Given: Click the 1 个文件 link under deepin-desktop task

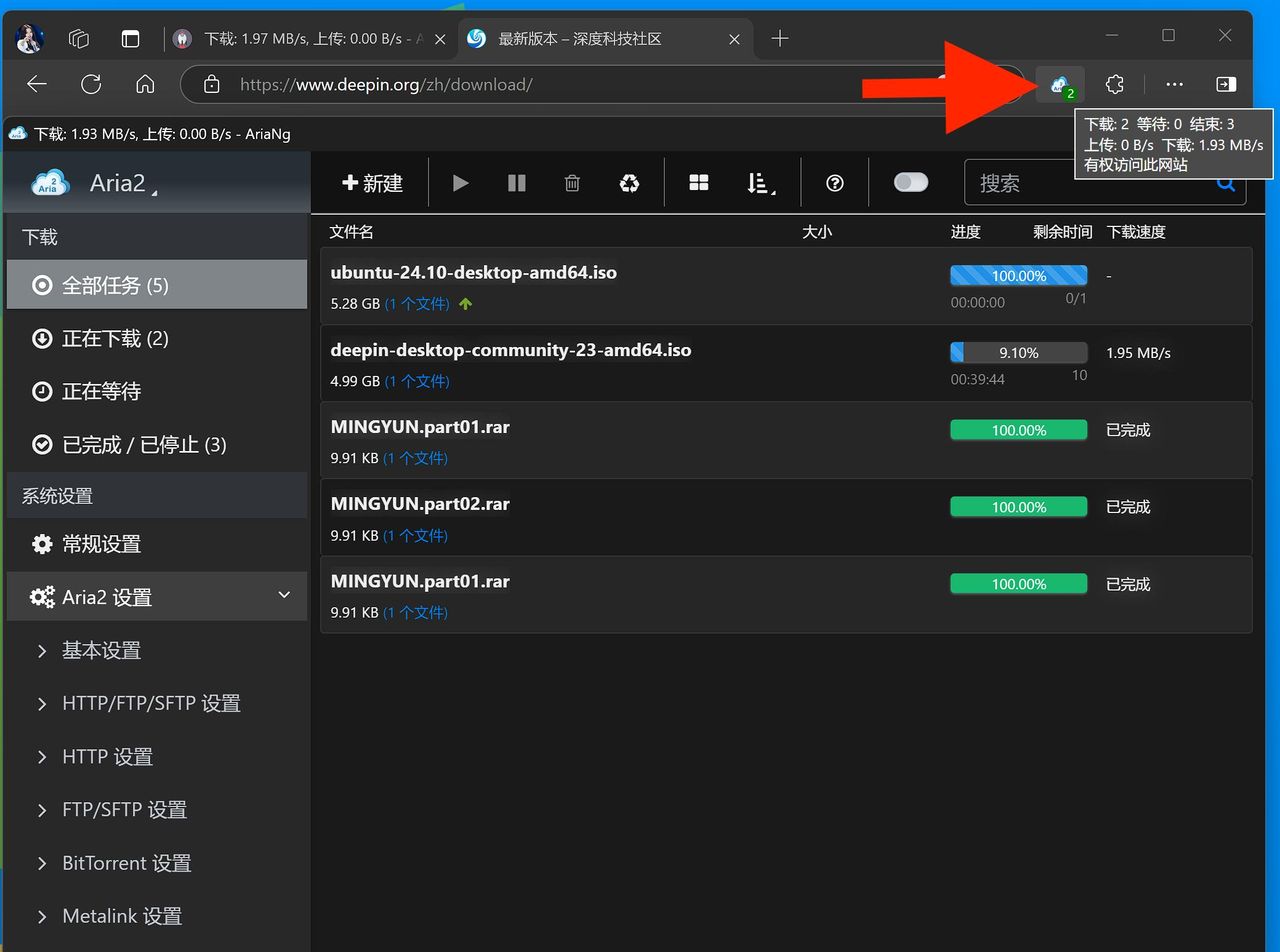Looking at the screenshot, I should 417,381.
